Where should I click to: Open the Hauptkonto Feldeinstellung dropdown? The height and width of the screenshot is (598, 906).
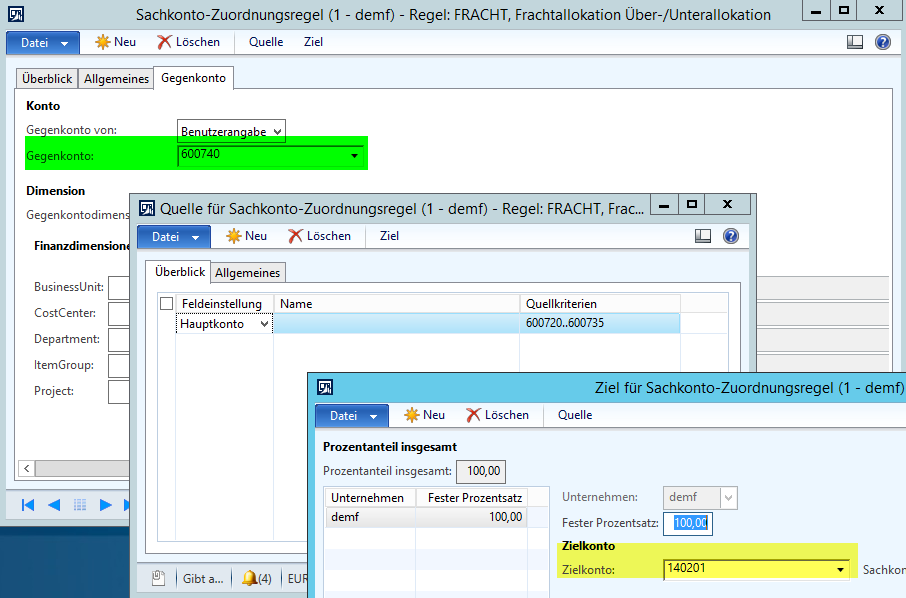tap(264, 324)
